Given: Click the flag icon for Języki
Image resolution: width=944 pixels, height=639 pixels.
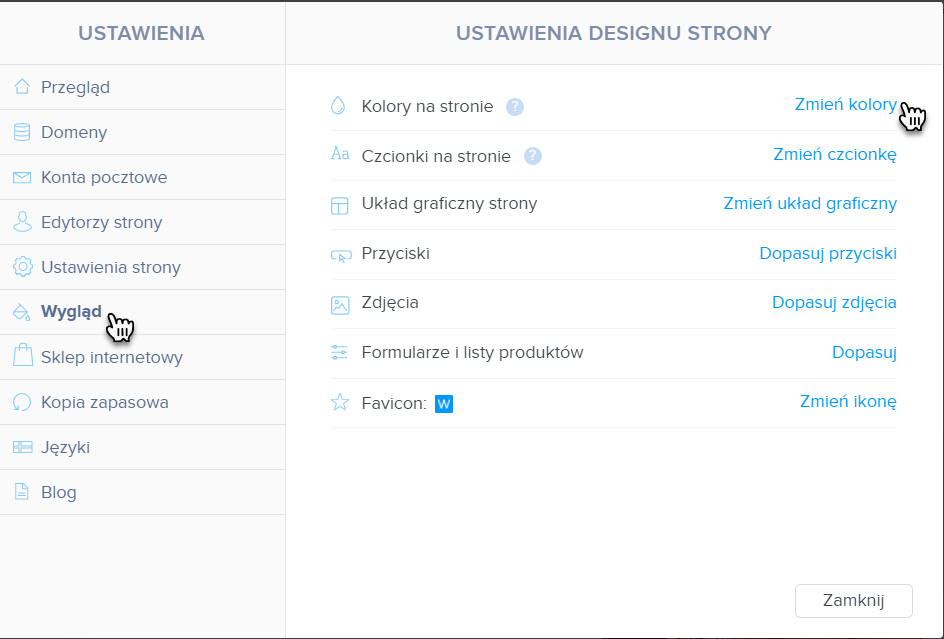Looking at the screenshot, I should [23, 447].
